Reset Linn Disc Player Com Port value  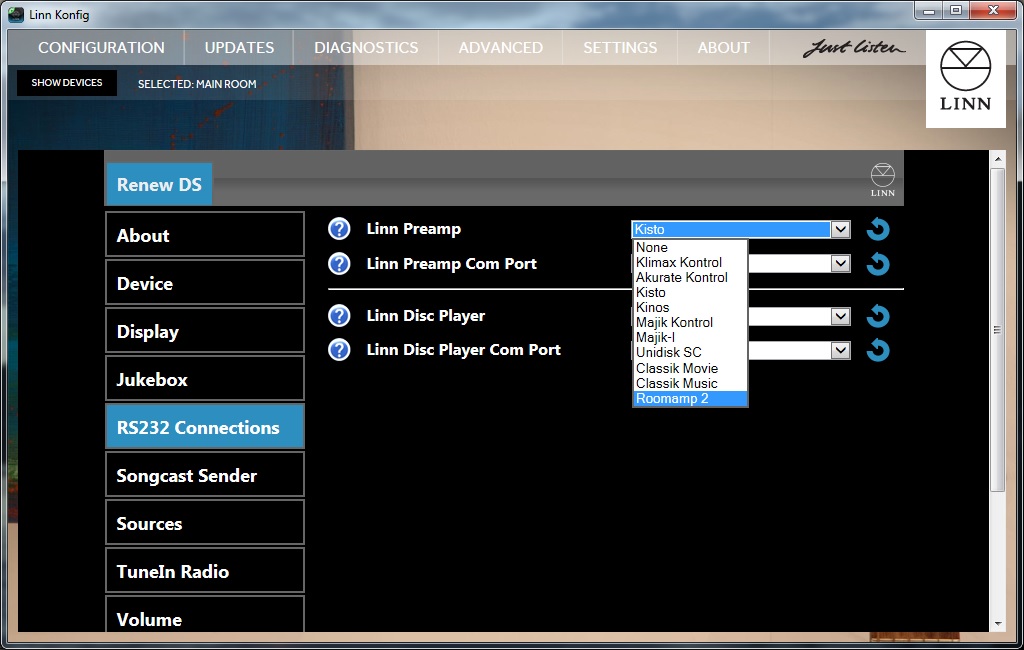click(877, 350)
